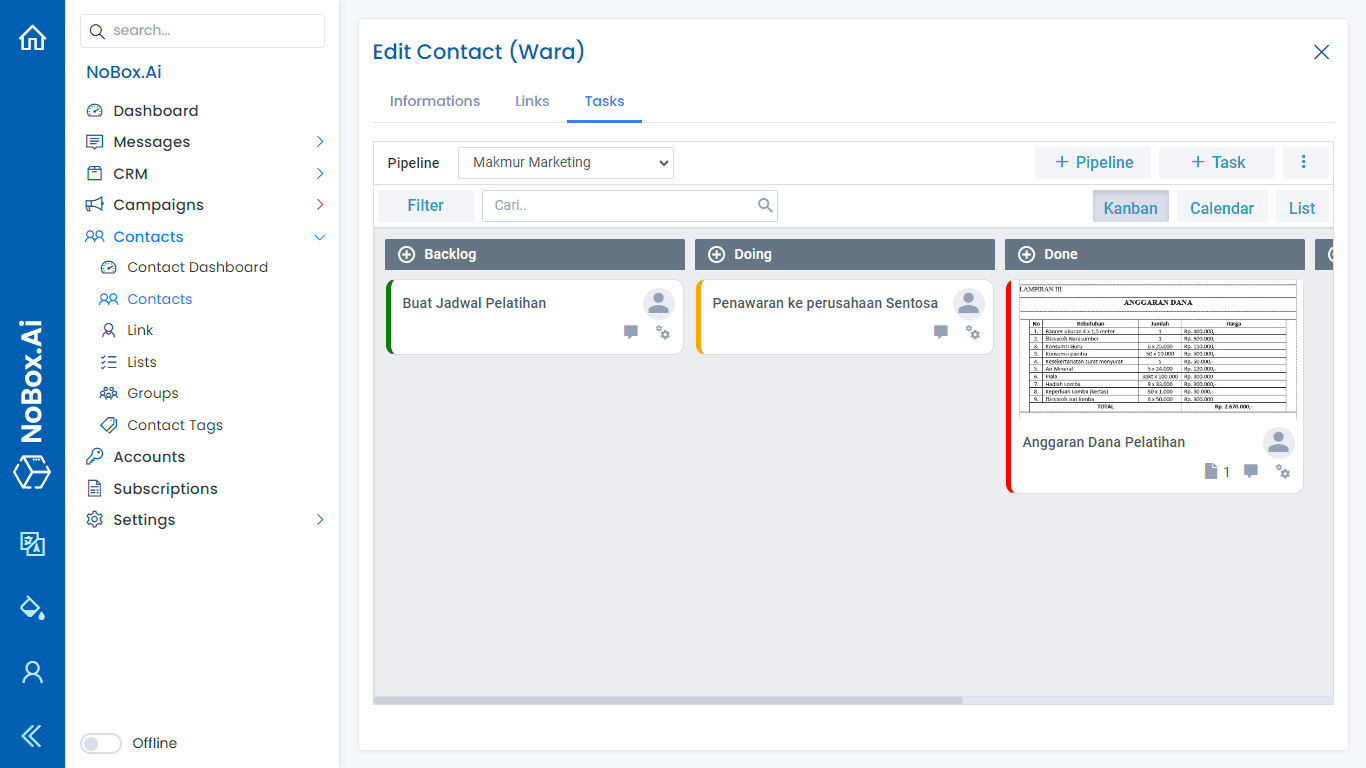Select the attachment icon on Anggaran Dana Pelatihan
Viewport: 1366px width, 768px height.
pos(1210,471)
